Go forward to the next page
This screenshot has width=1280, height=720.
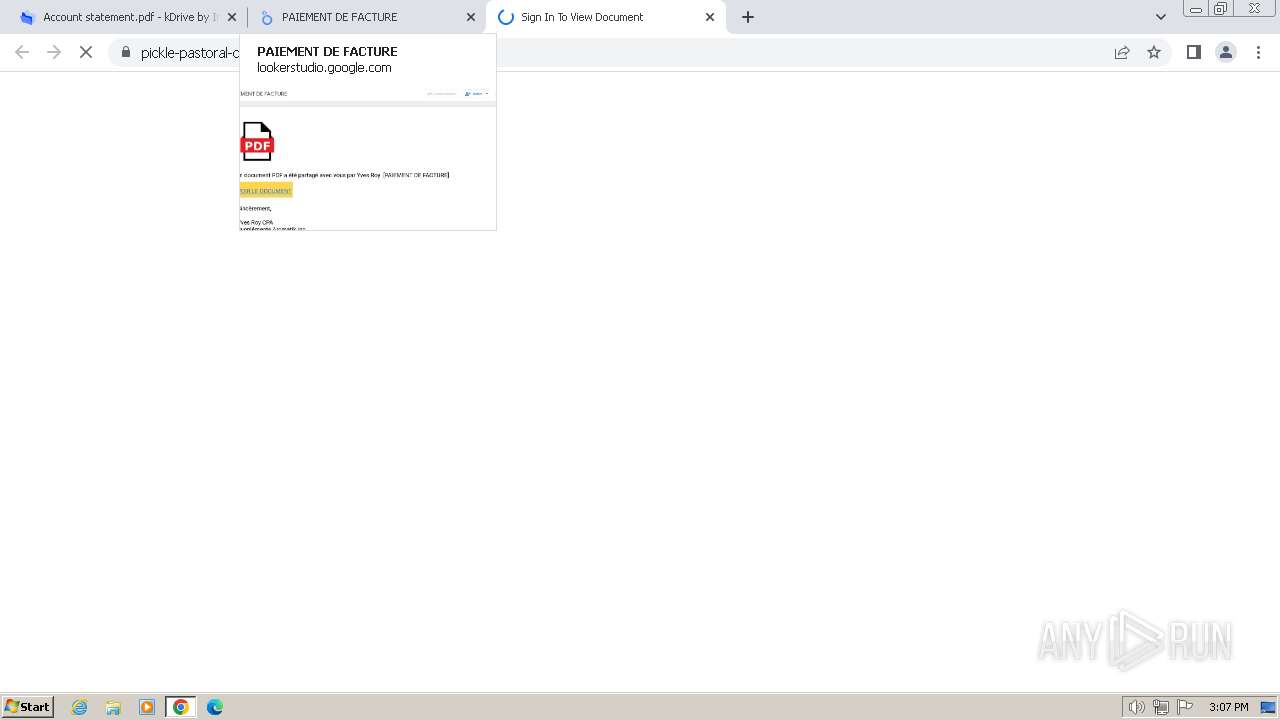(54, 52)
